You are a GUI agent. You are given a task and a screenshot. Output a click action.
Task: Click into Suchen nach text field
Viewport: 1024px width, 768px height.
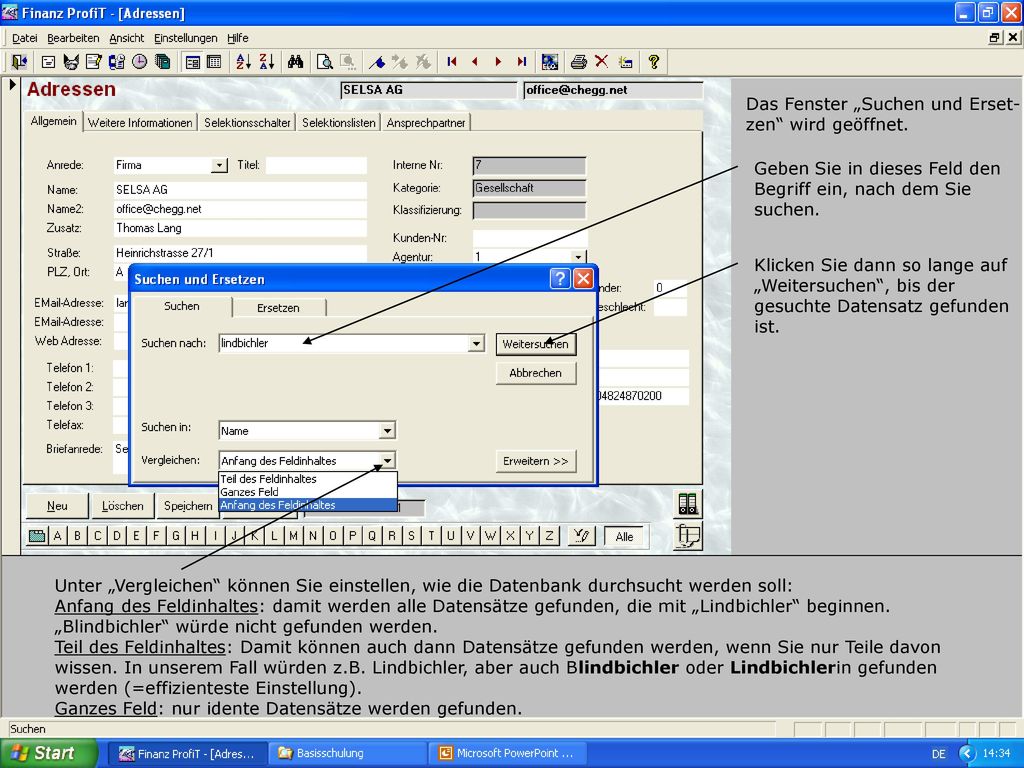(344, 344)
